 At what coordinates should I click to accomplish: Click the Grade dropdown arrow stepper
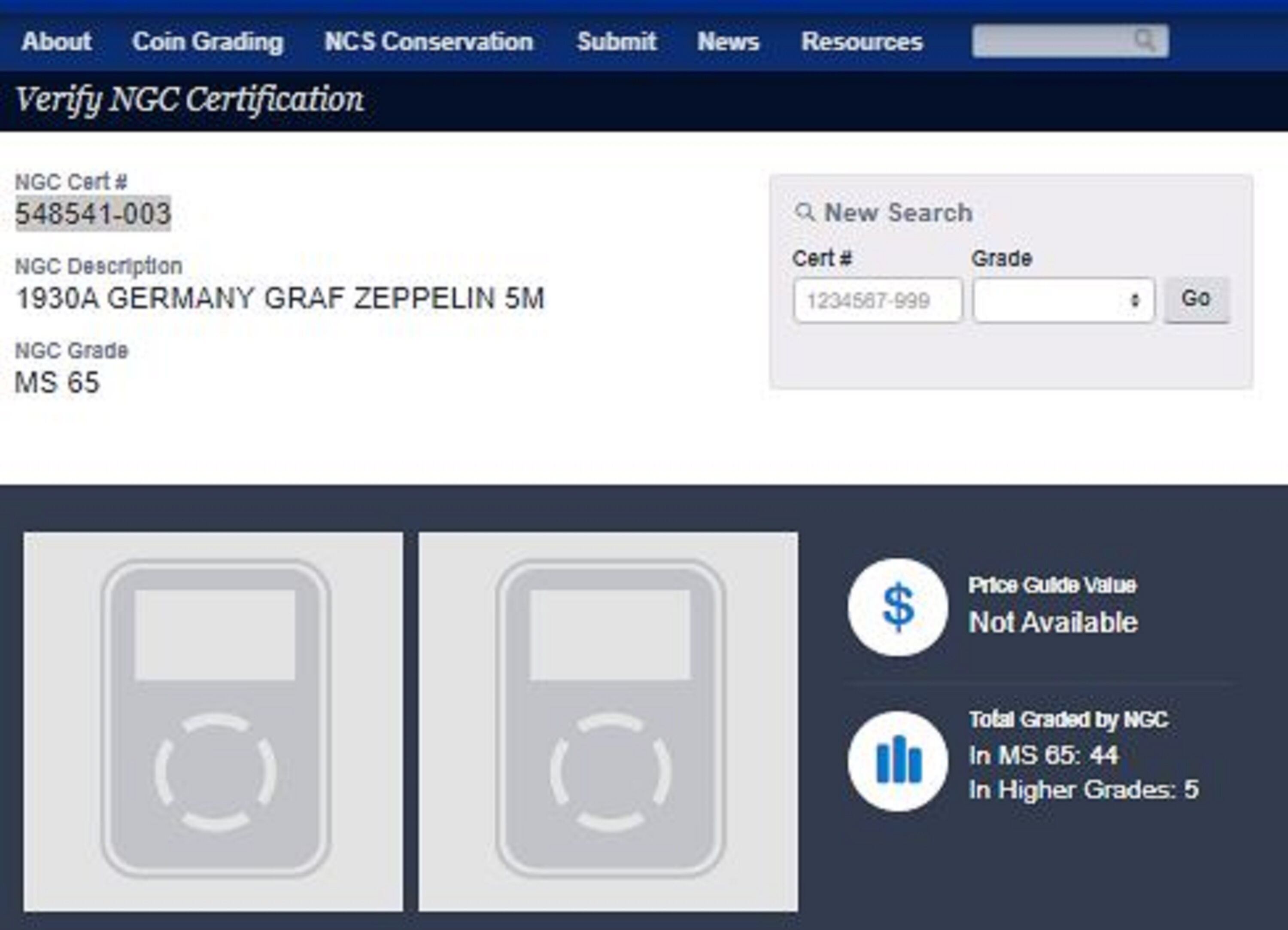click(x=1135, y=300)
